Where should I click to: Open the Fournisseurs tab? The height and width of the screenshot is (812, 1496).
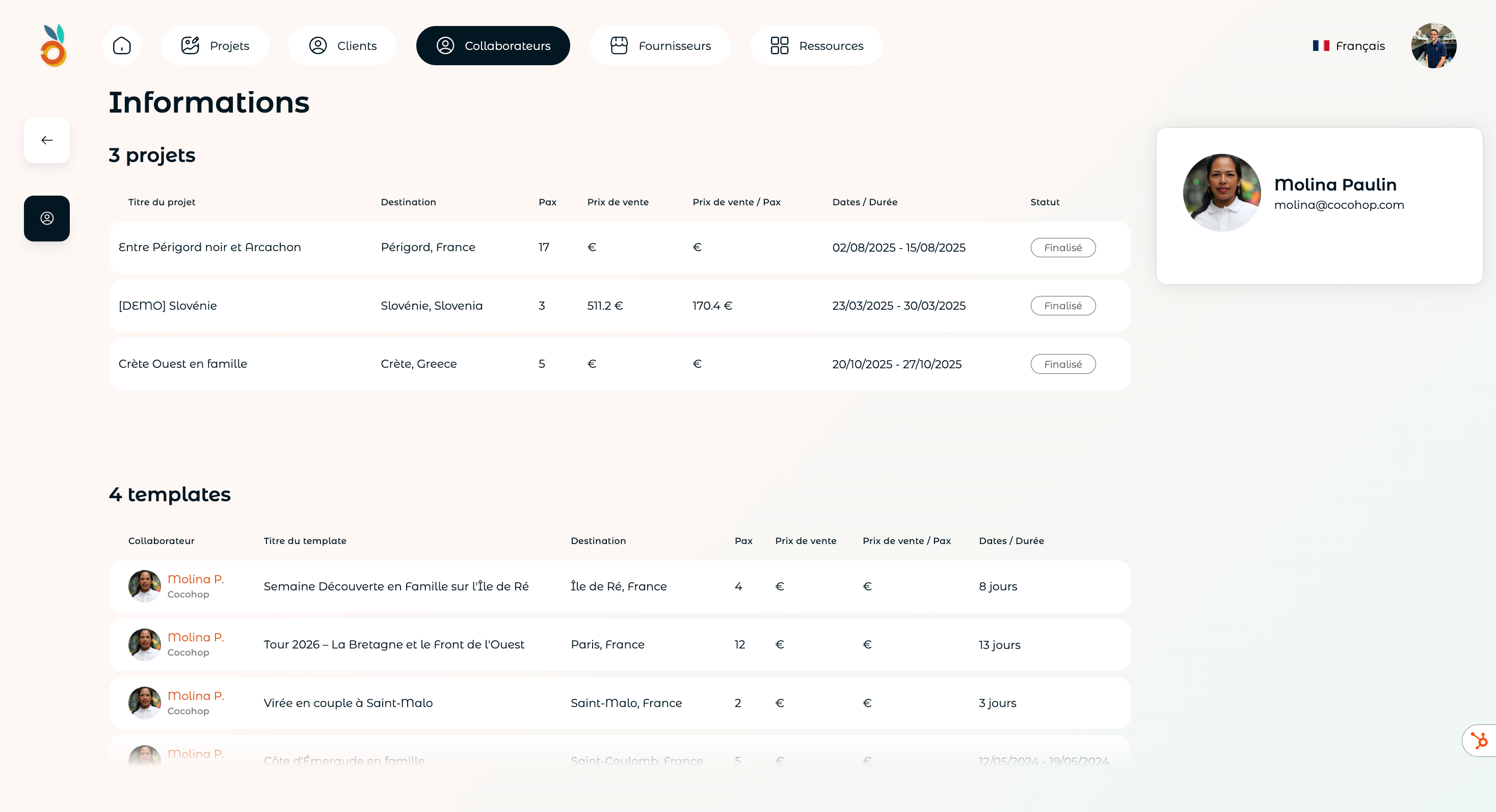(660, 45)
